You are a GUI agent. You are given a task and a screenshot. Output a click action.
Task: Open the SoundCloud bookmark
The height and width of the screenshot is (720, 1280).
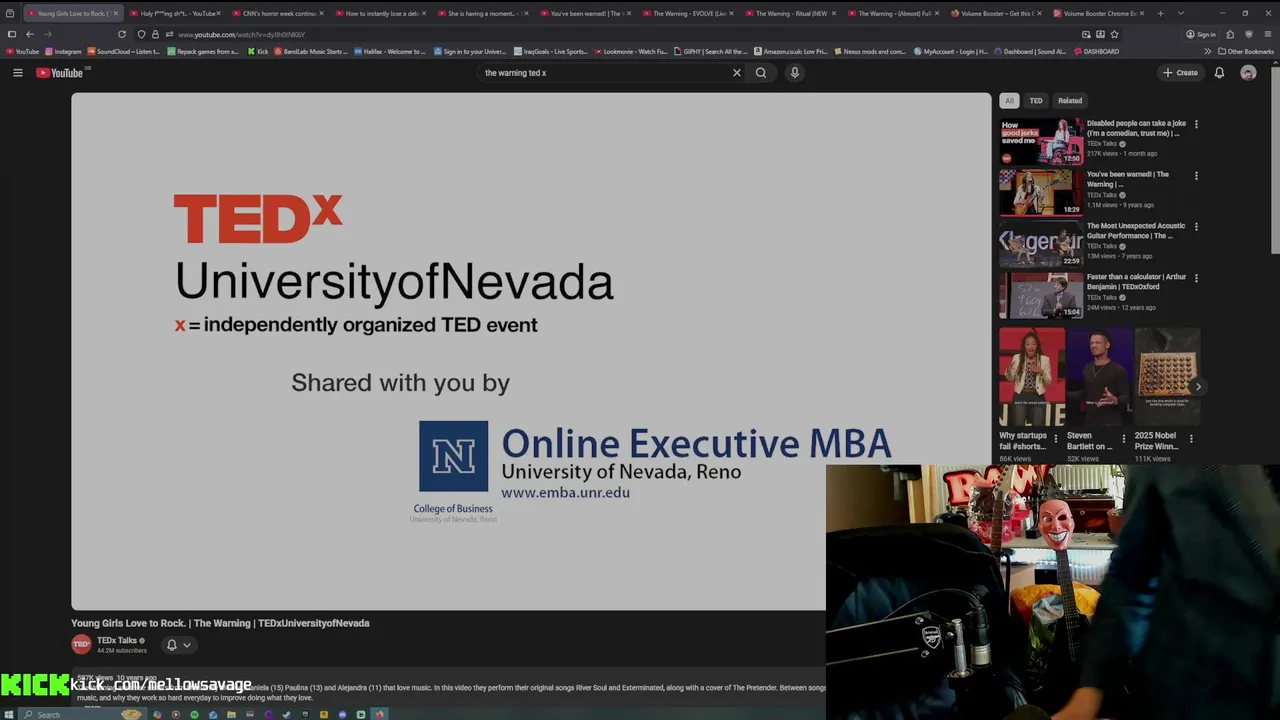[x=124, y=51]
